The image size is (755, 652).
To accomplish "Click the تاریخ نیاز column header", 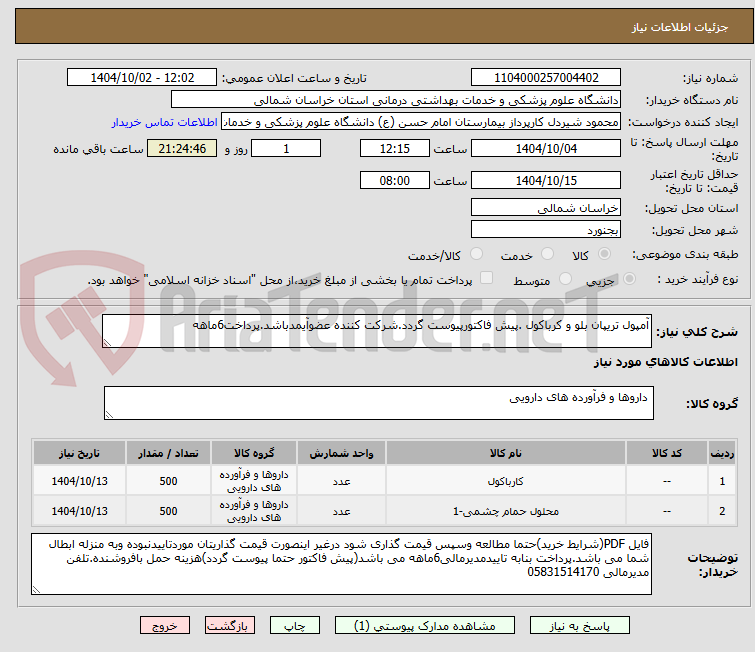I will (x=79, y=453).
